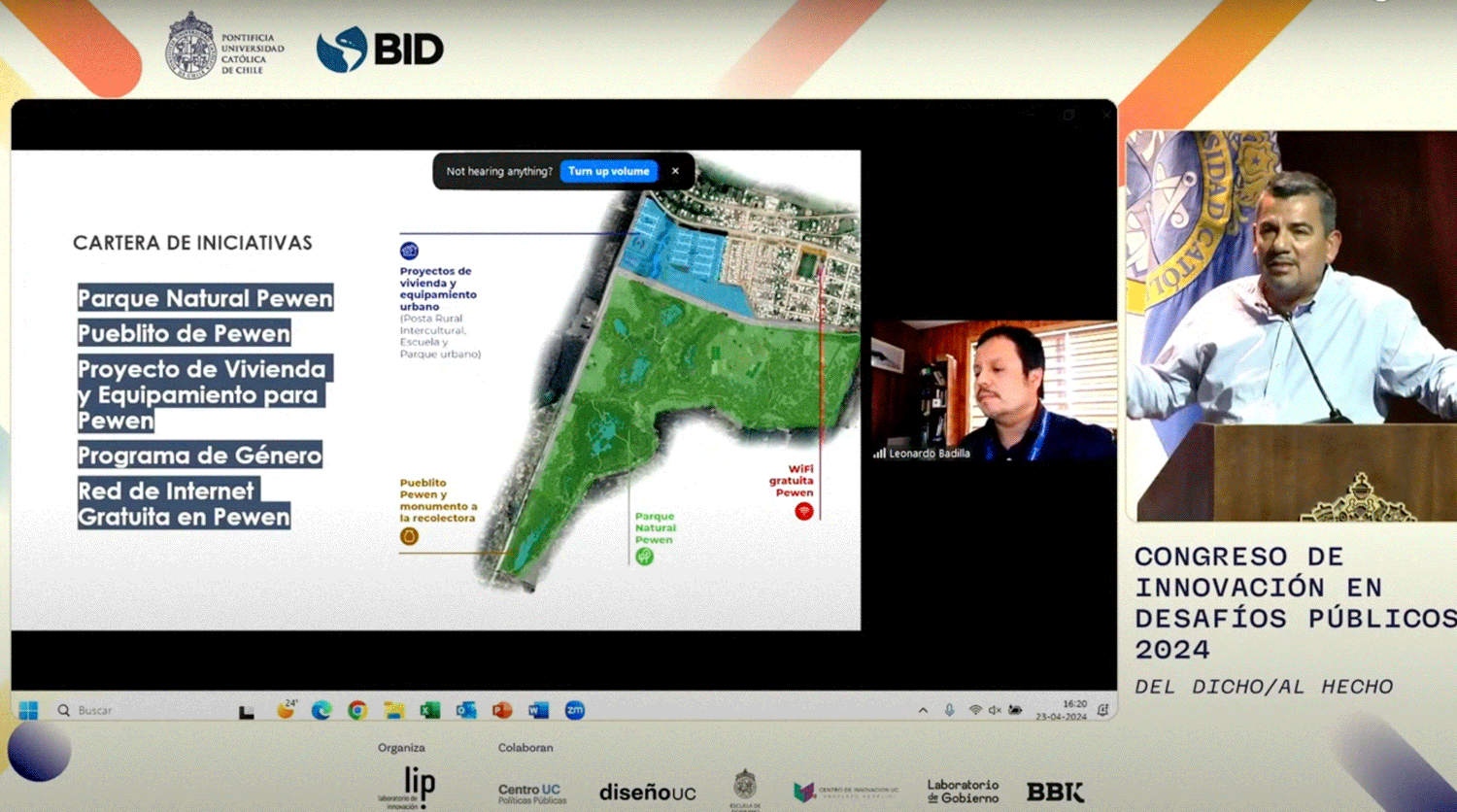Click the DEL DICHO/AL HECHO tagline
The height and width of the screenshot is (812, 1457).
(1264, 687)
